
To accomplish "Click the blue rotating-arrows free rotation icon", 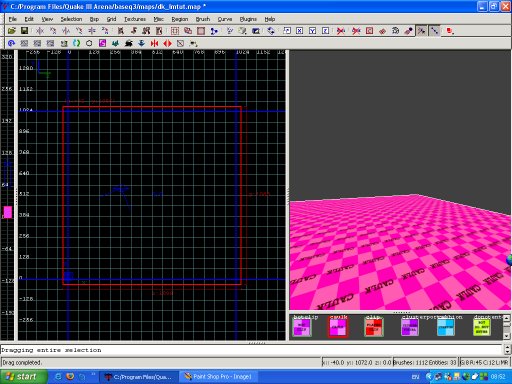I will [x=271, y=31].
